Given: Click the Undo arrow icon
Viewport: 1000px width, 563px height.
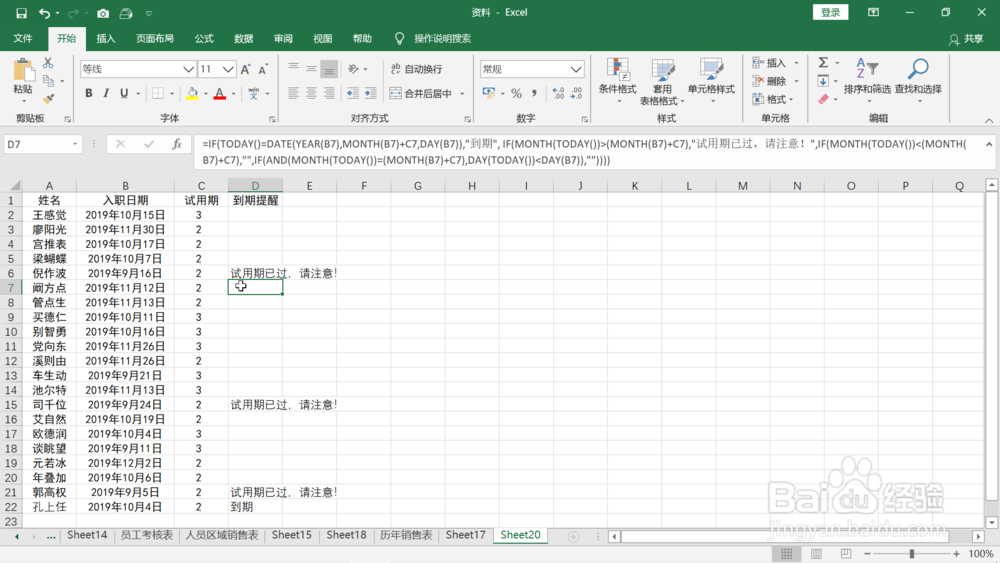Looking at the screenshot, I should pyautogui.click(x=44, y=13).
